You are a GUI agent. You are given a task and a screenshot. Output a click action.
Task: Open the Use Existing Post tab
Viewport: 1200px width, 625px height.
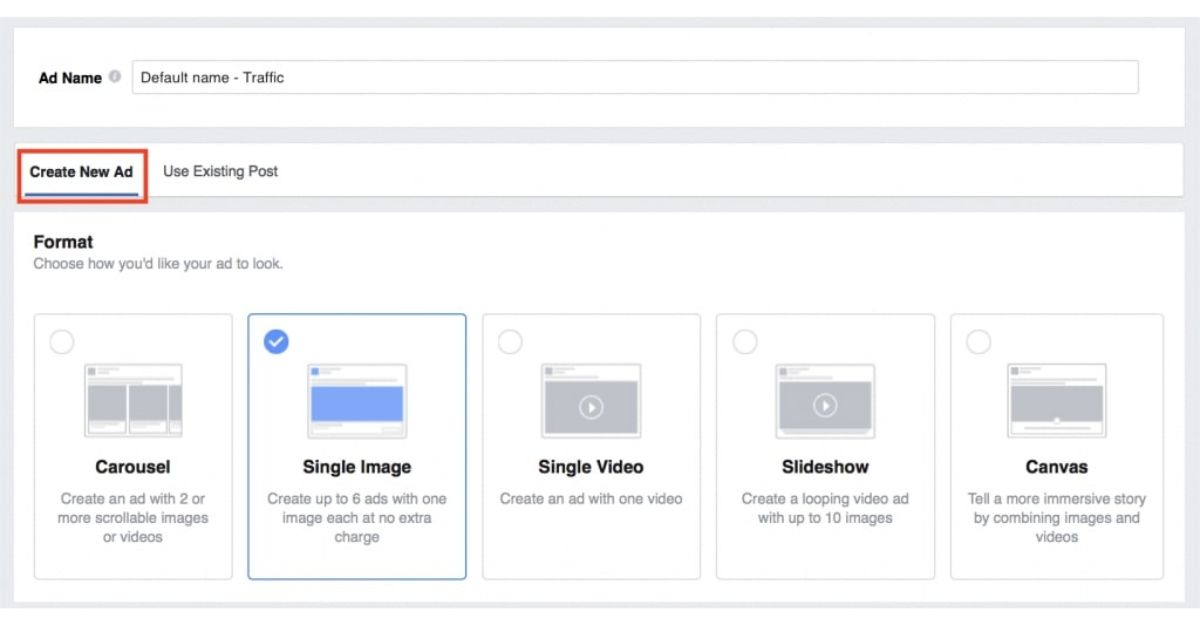(x=220, y=171)
